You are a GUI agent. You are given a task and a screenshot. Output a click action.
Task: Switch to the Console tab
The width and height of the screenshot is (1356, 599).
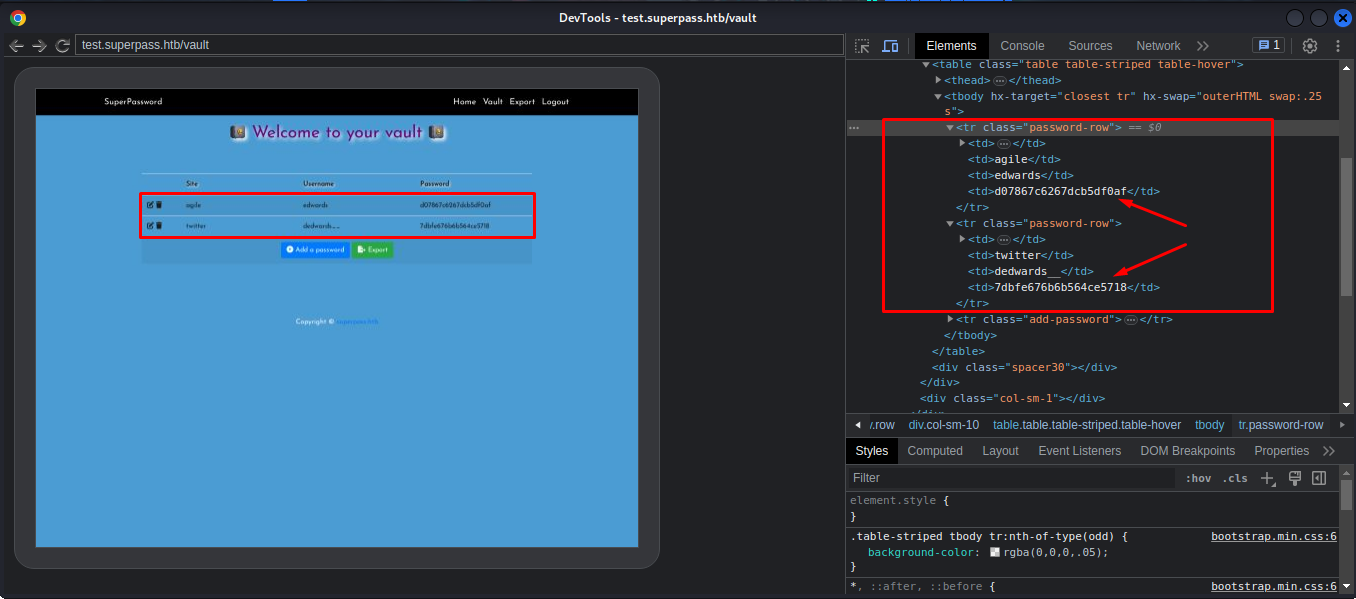tap(1022, 46)
